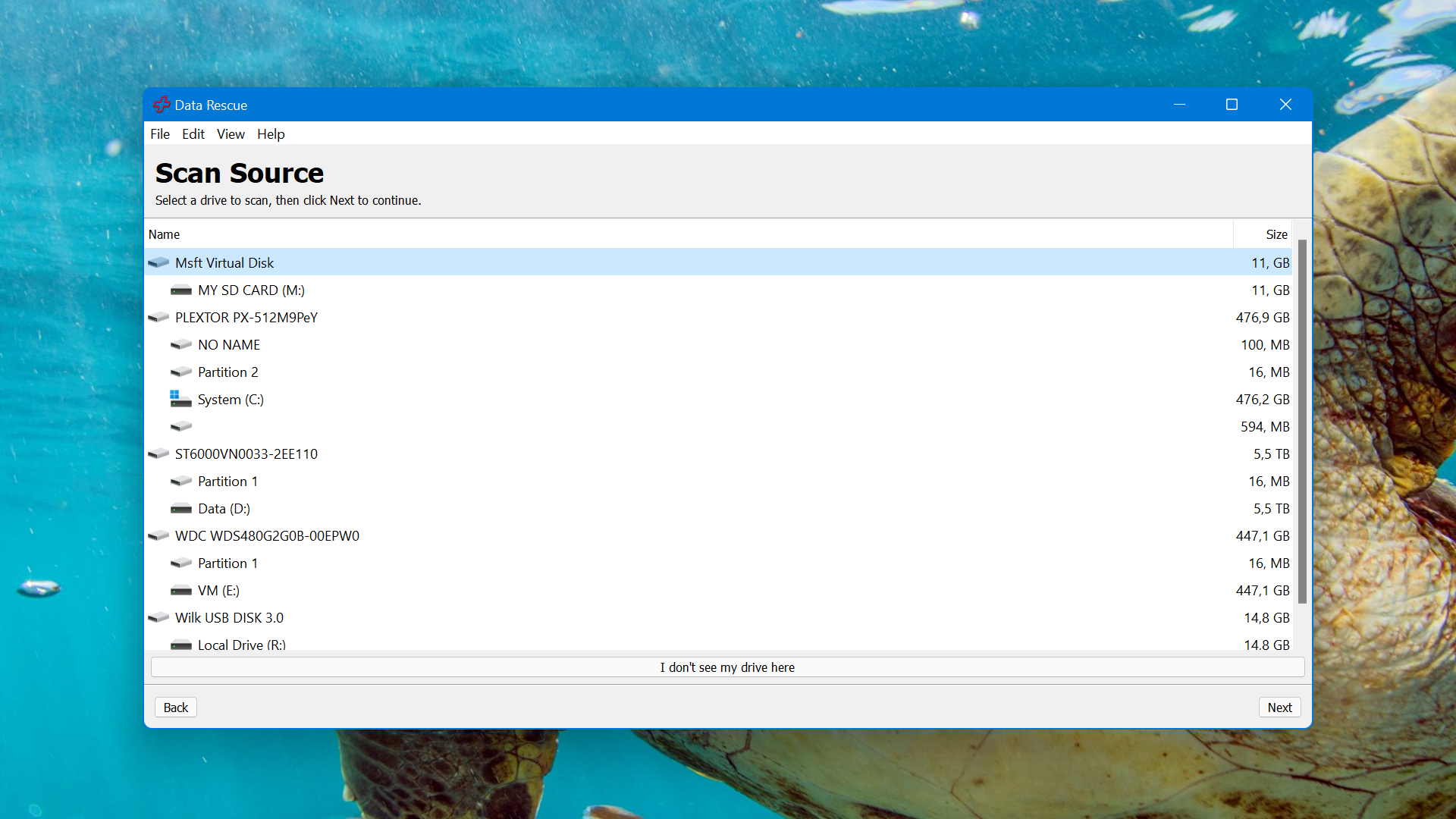Select the Local Drive (R:) name
Image resolution: width=1456 pixels, height=819 pixels.
tap(242, 645)
